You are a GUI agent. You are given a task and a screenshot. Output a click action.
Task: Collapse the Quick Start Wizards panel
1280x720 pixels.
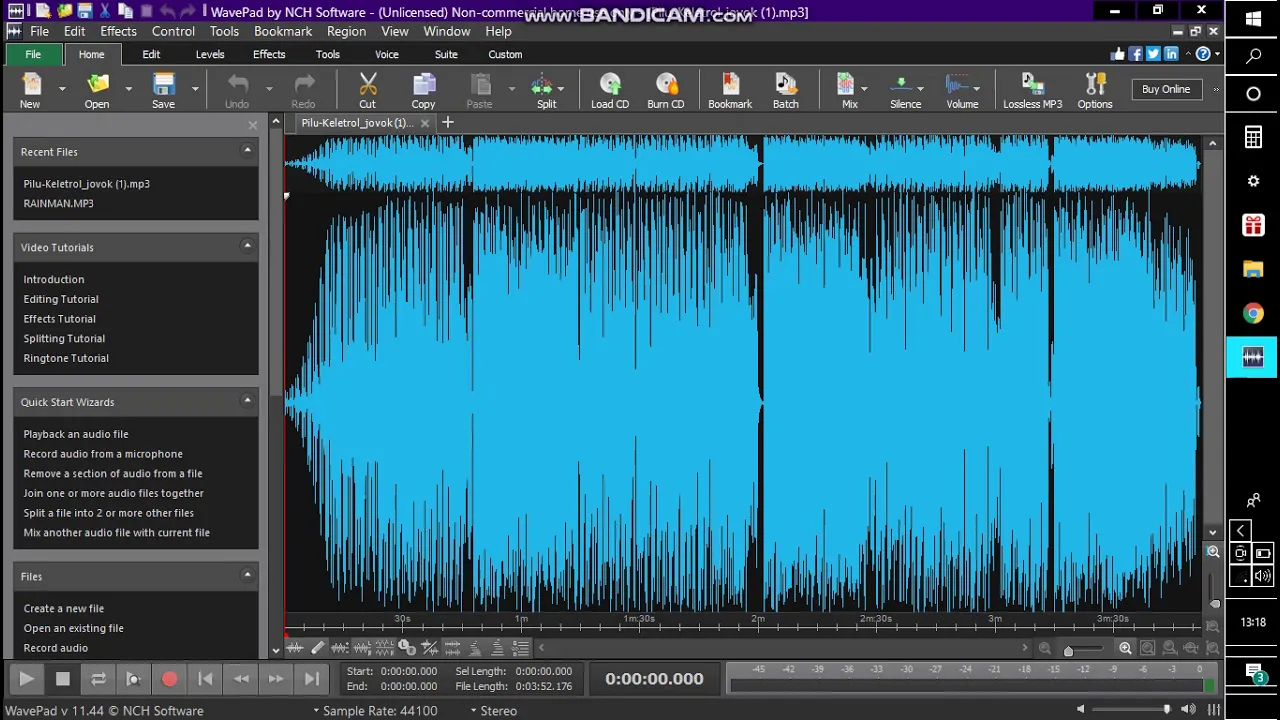click(247, 400)
